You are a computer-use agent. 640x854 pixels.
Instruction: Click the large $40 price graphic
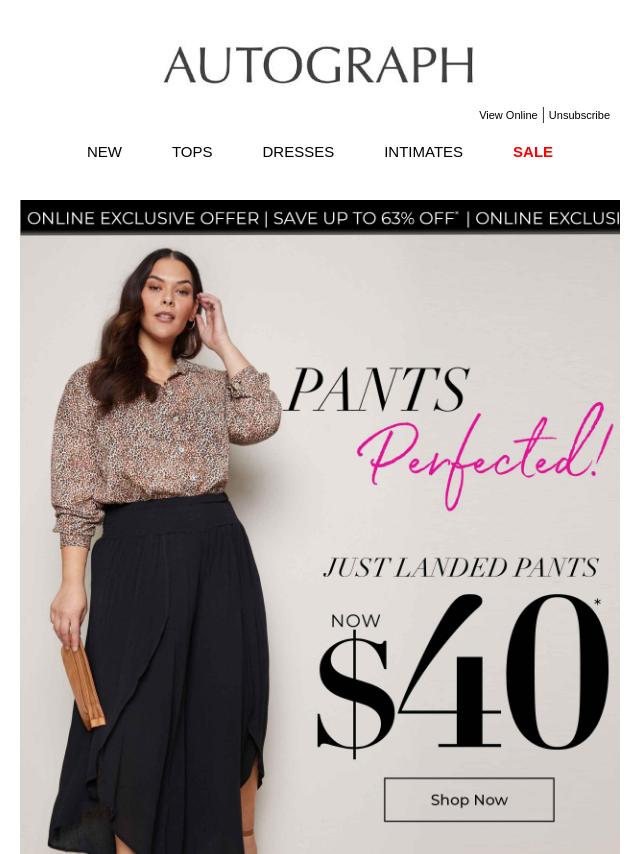point(463,675)
